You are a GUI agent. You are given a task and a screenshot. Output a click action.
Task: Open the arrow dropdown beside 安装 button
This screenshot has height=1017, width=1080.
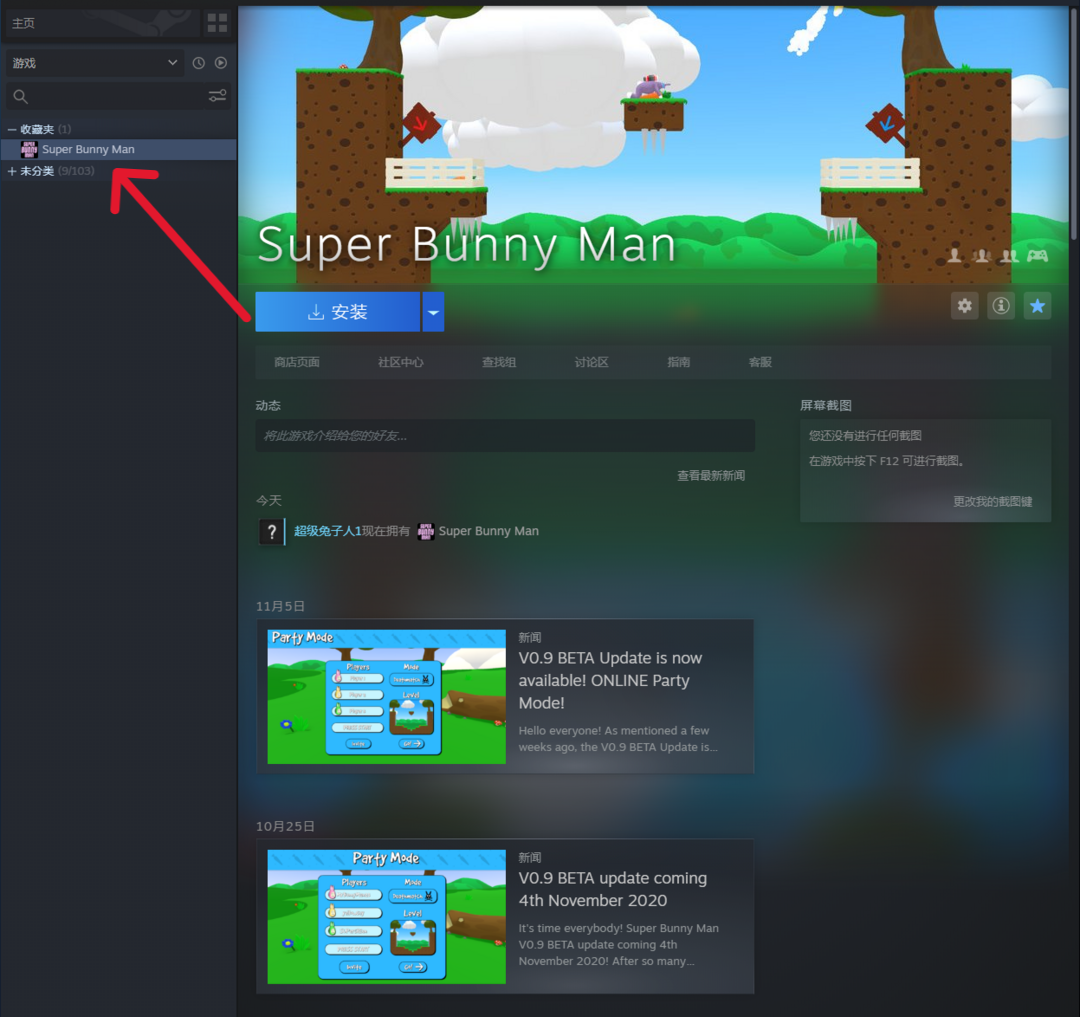pos(433,312)
